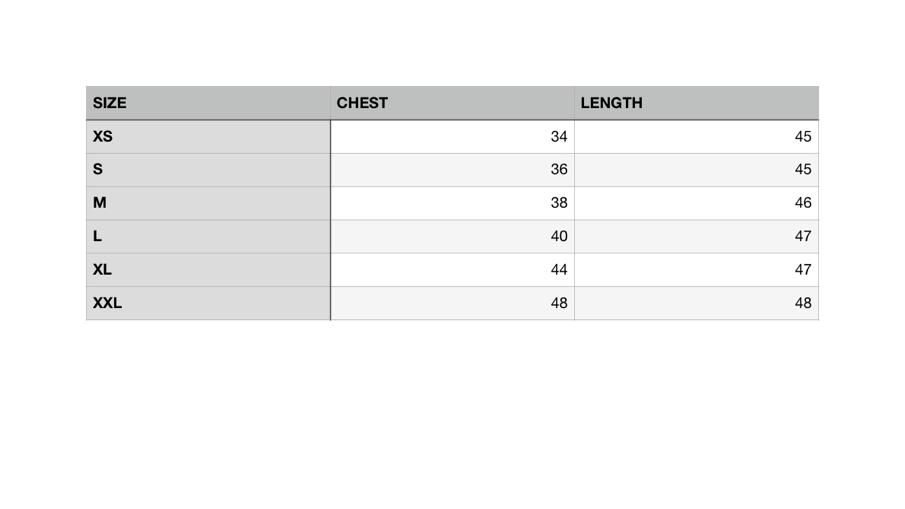This screenshot has width=905, height=509.
Task: Select chest value 36 for size S
Action: [452, 170]
